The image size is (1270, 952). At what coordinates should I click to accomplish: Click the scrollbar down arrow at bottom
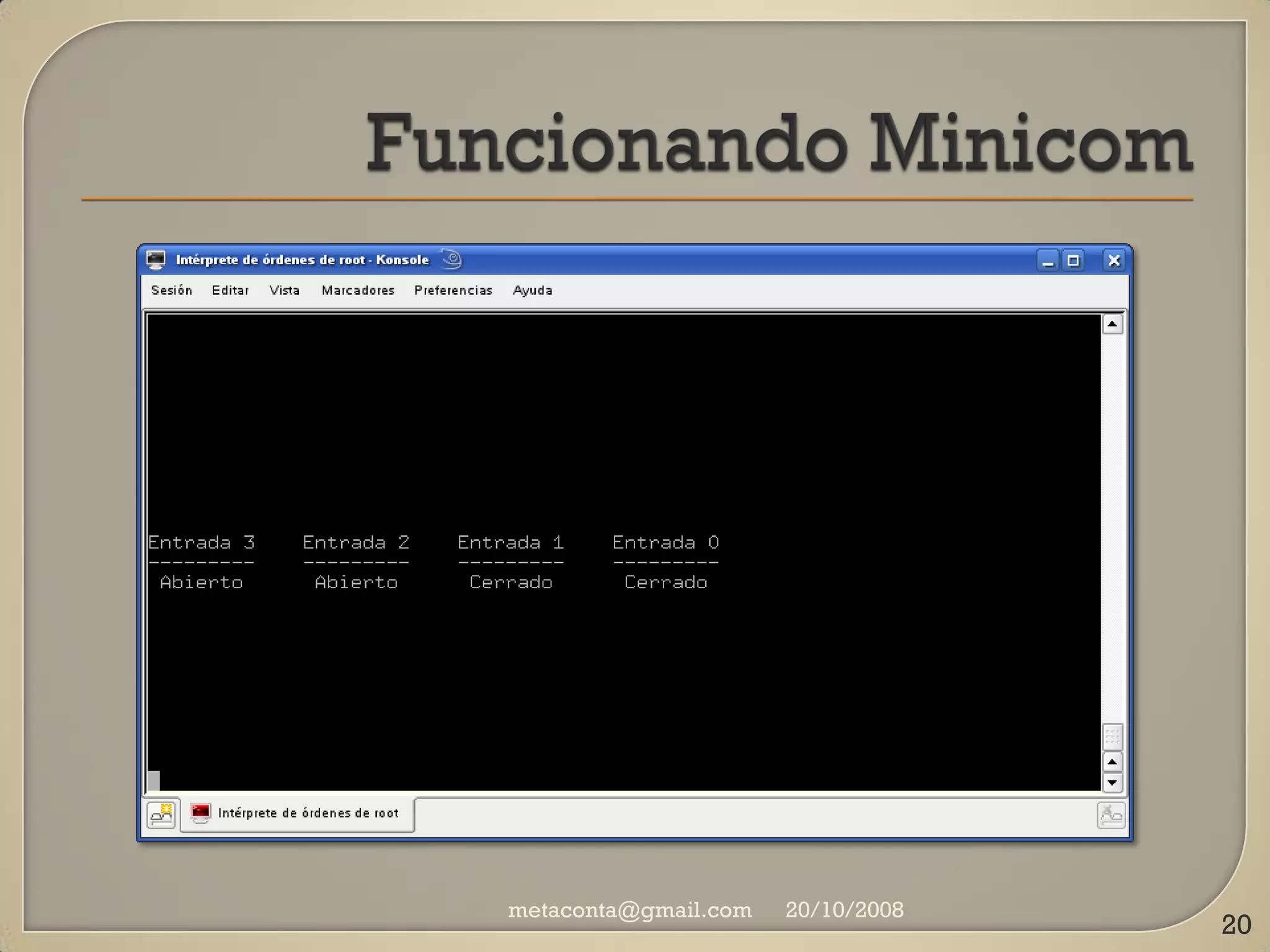pos(1112,782)
